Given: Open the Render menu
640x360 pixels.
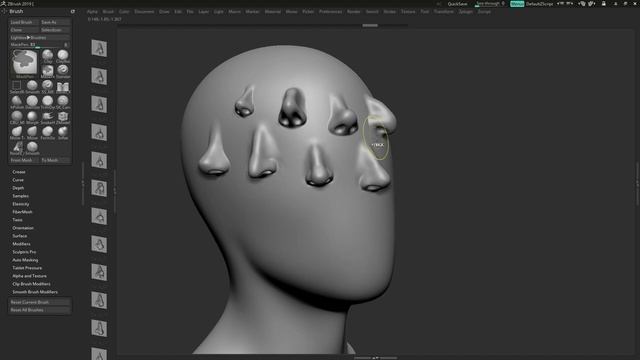Looking at the screenshot, I should click(353, 11).
